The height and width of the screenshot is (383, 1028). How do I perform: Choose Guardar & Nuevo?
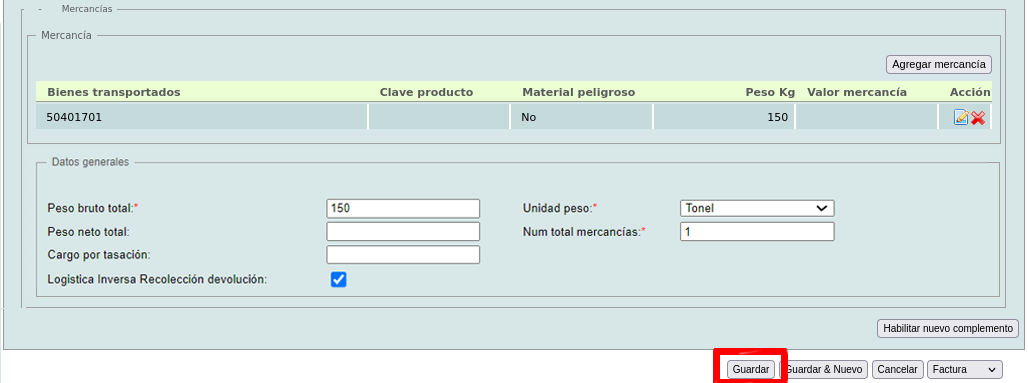pyautogui.click(x=823, y=369)
